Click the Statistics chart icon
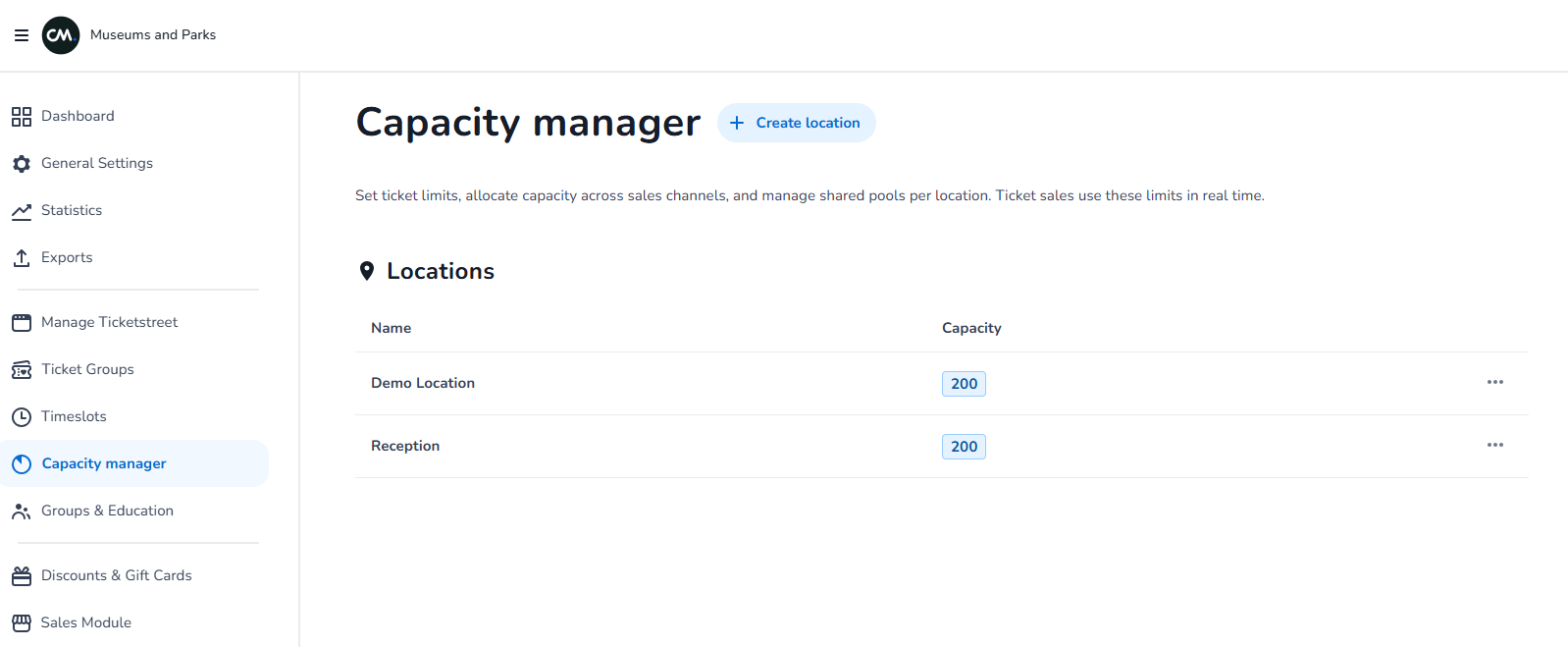Viewport: 1568px width, 647px height. pos(22,211)
